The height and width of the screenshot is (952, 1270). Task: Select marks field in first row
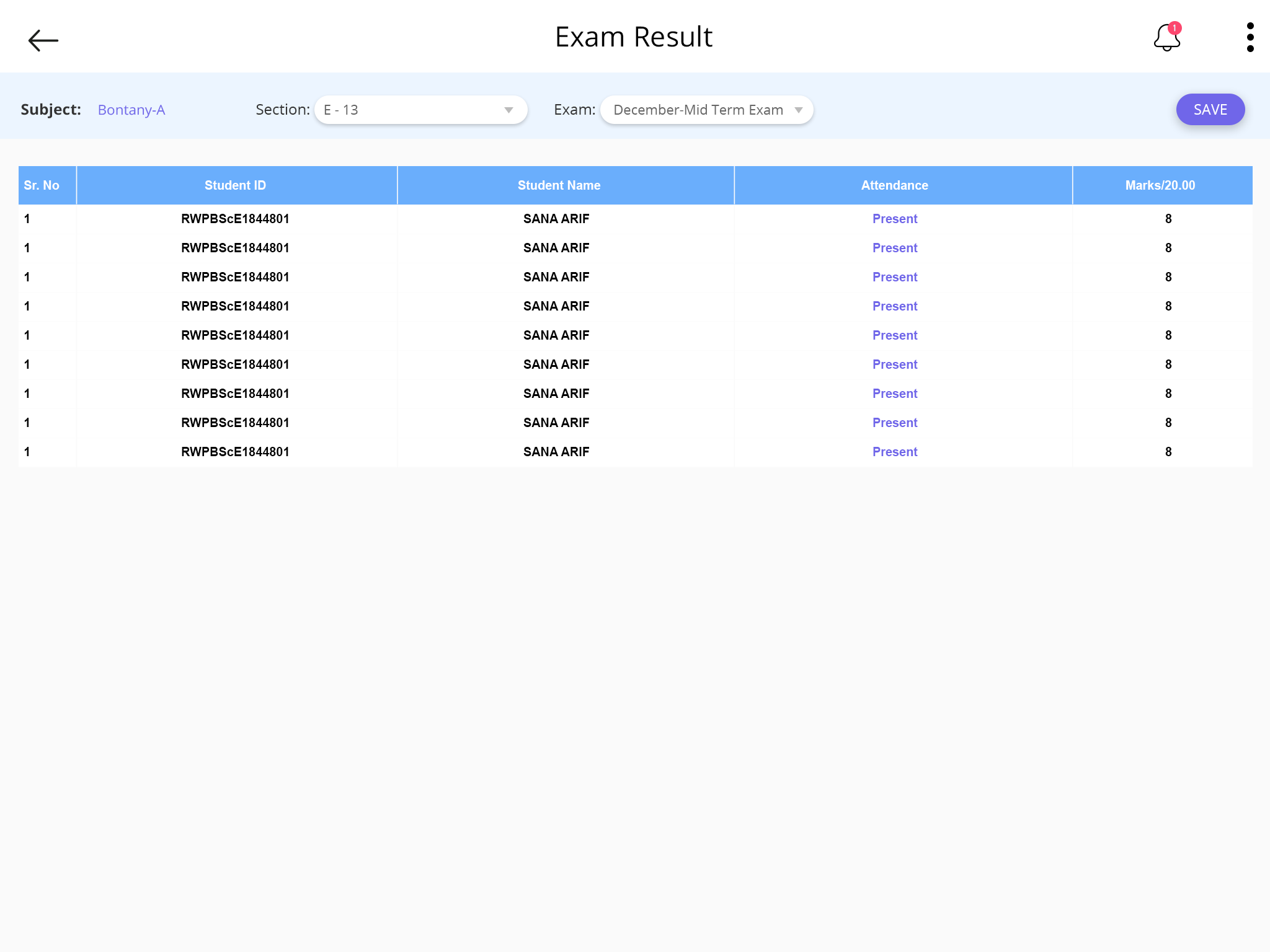[1168, 219]
